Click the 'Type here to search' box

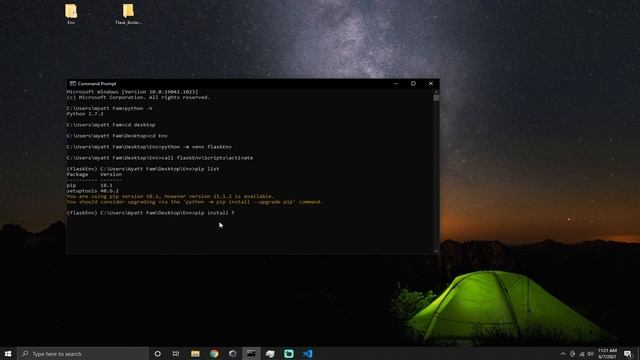pos(83,353)
